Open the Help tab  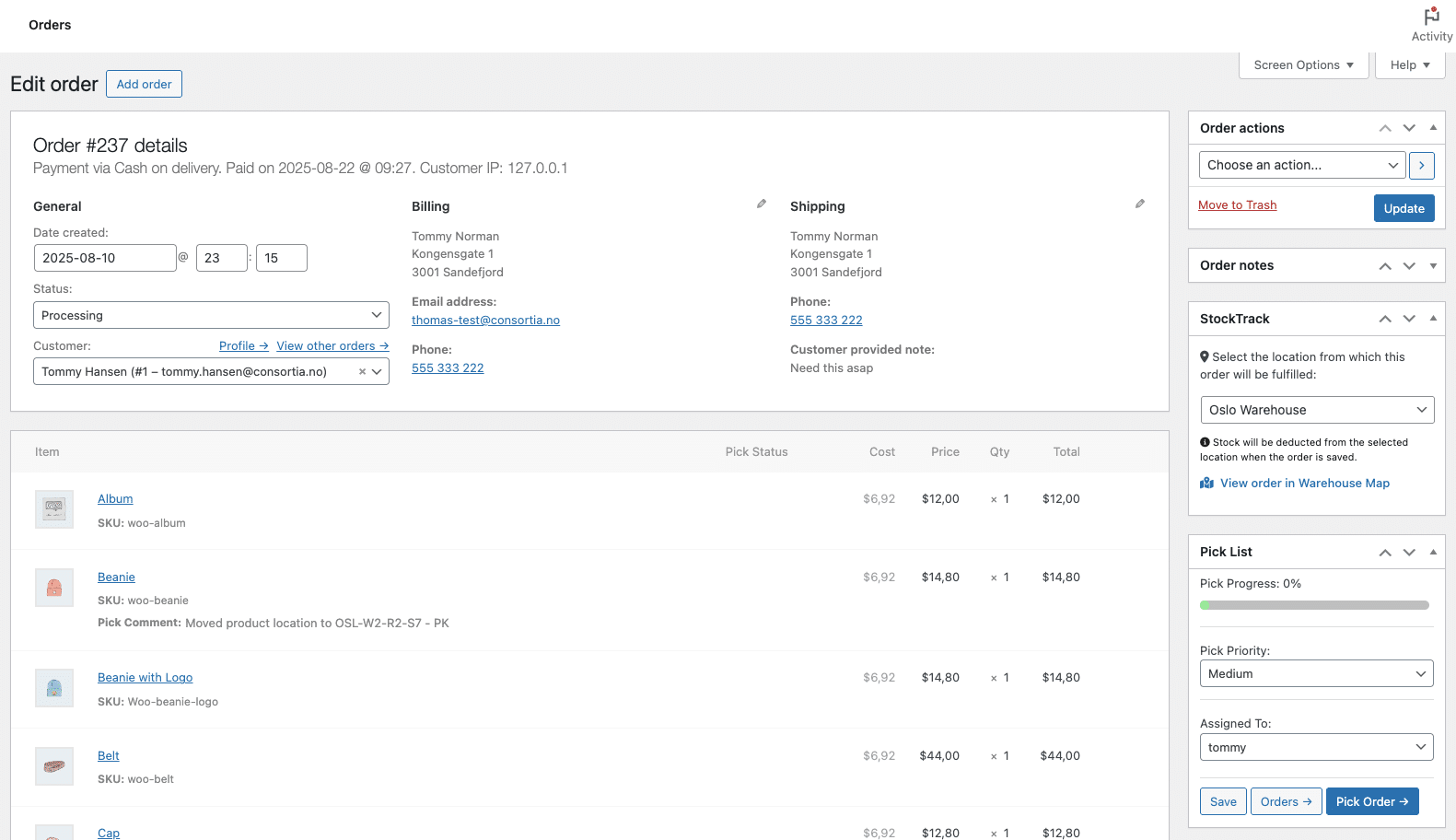point(1409,65)
